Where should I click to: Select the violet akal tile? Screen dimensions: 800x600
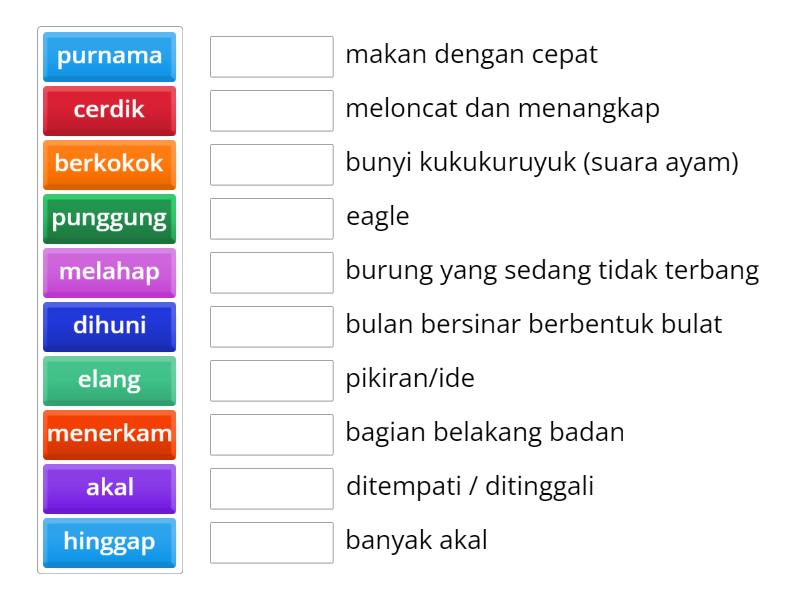click(109, 488)
